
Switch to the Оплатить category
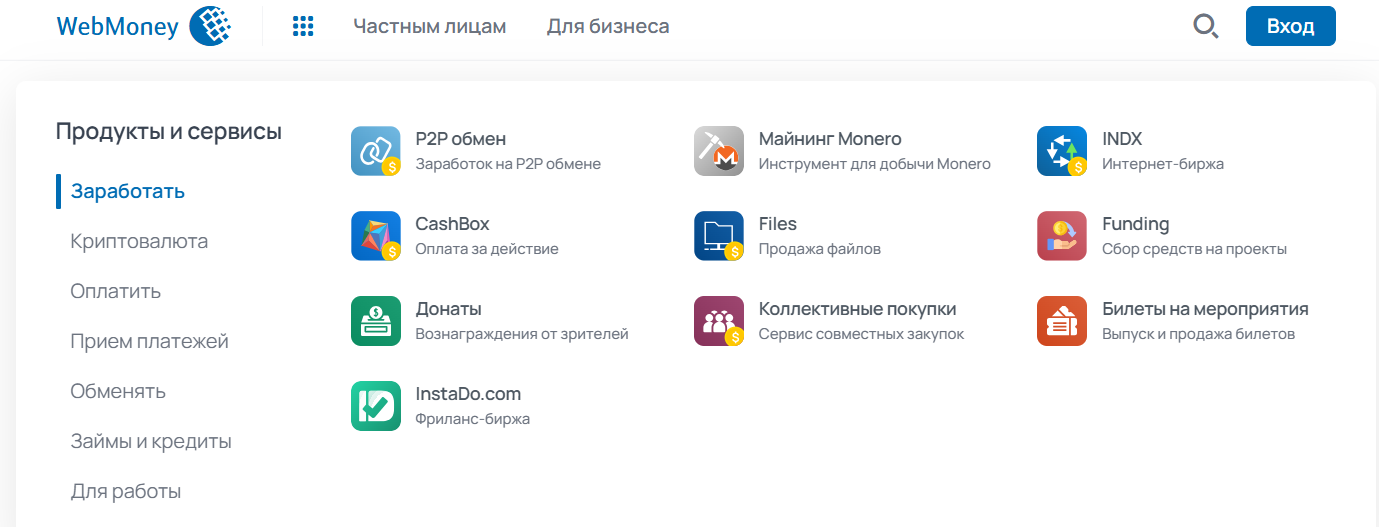coord(116,291)
